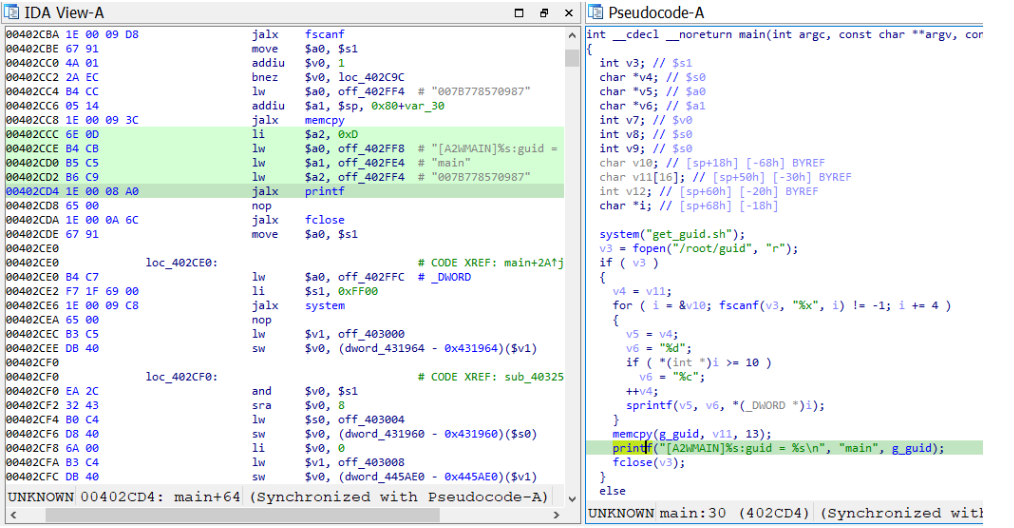Click memcpy call target at 00402CC8

tap(325, 120)
